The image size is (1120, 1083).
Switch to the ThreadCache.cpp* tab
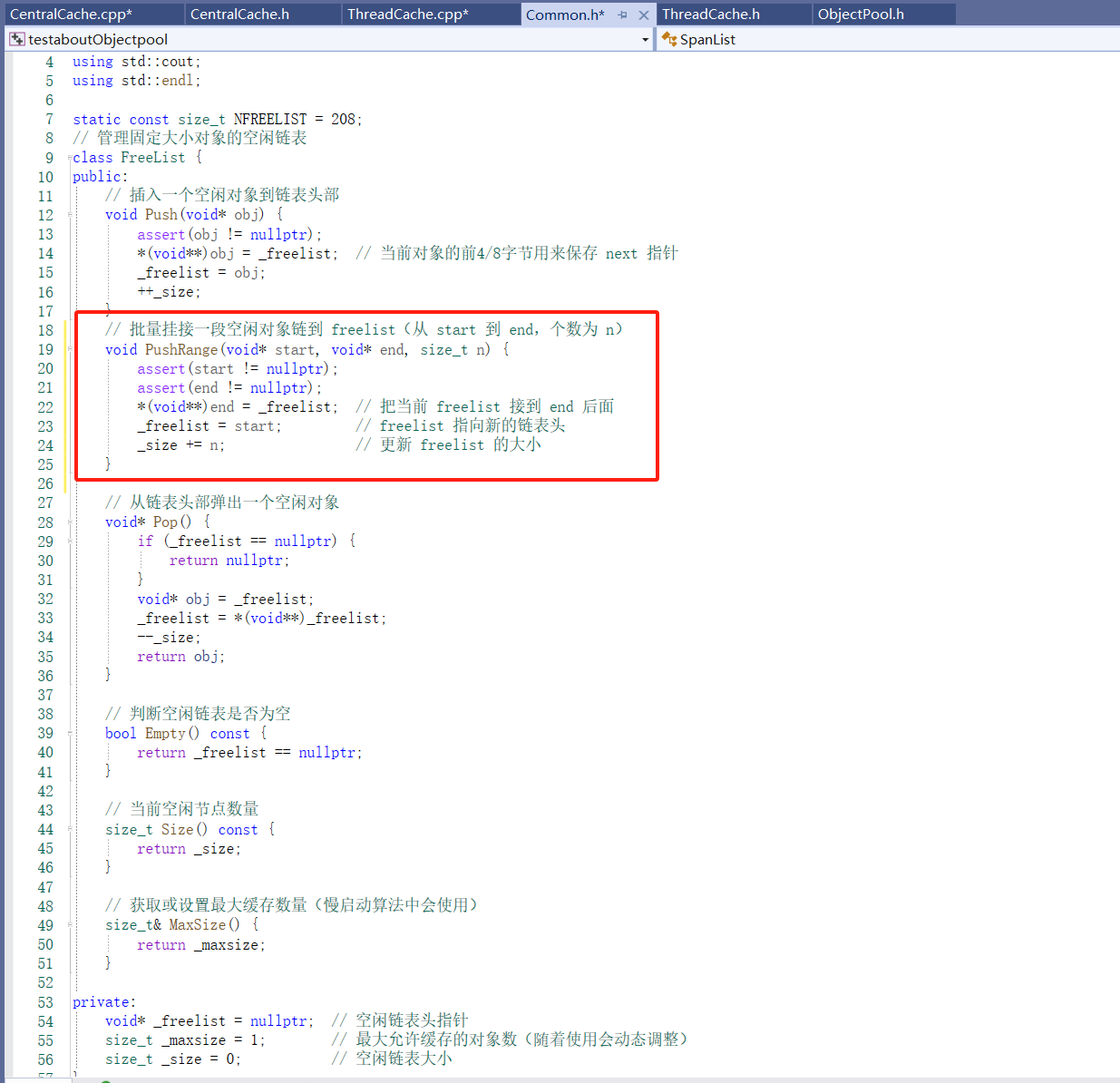pyautogui.click(x=408, y=14)
